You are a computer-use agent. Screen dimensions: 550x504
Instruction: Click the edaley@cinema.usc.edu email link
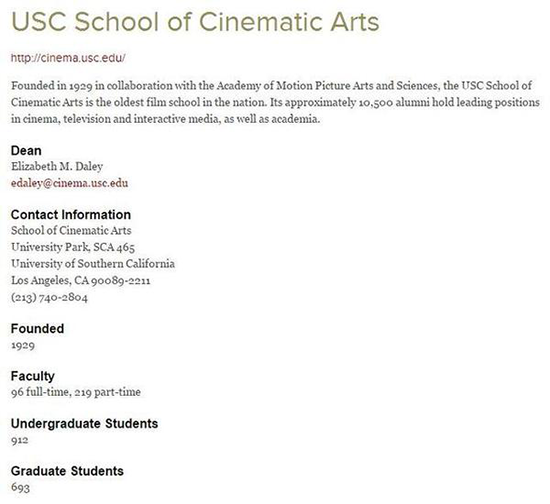[x=69, y=183]
